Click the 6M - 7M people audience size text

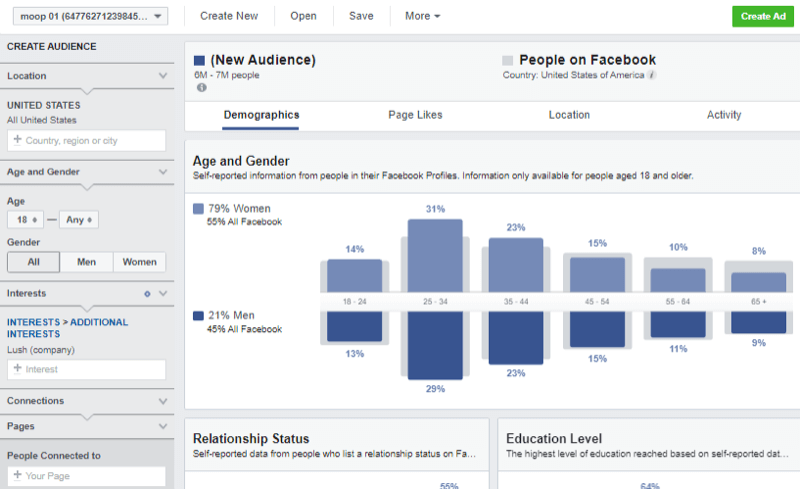(227, 75)
